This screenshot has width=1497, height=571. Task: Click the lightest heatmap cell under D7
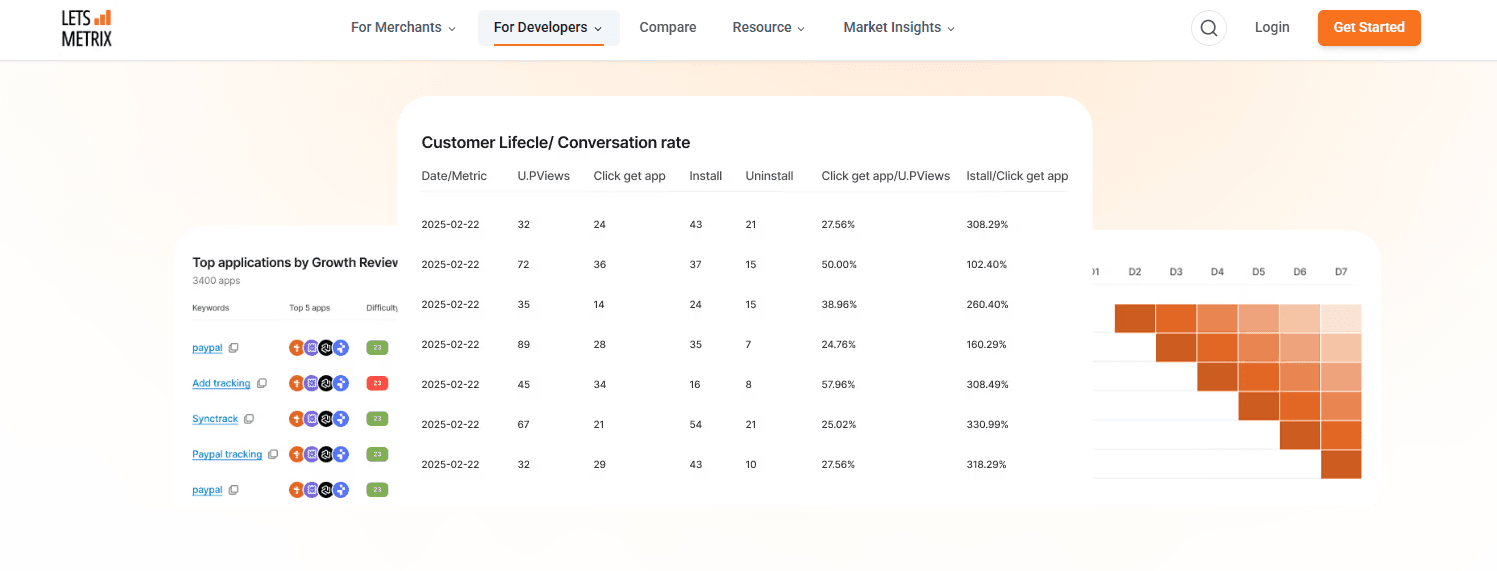[x=1341, y=318]
